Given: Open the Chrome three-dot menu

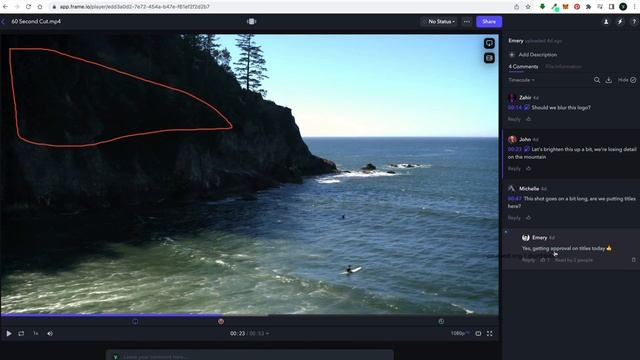Looking at the screenshot, I should pos(635,7).
